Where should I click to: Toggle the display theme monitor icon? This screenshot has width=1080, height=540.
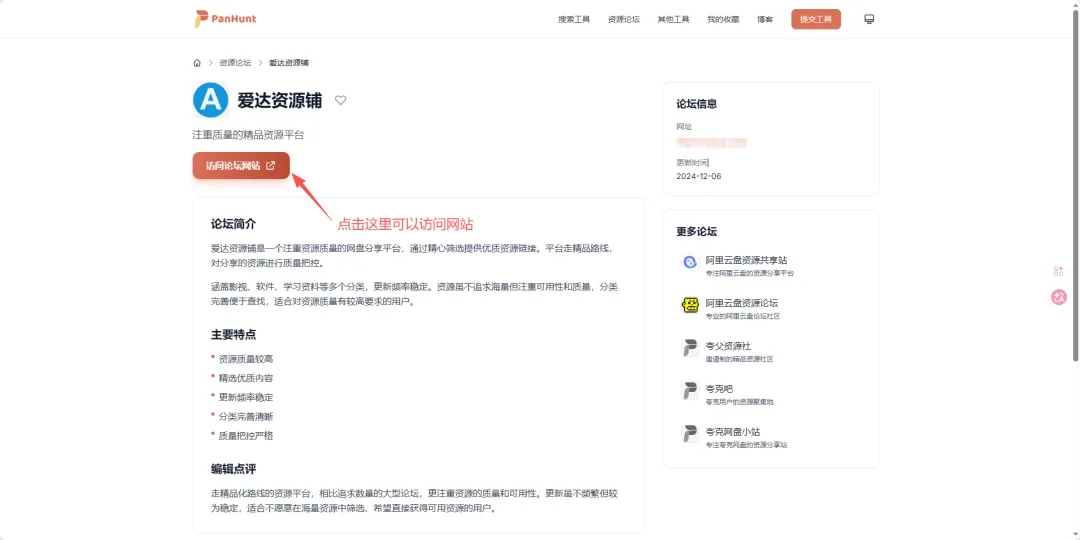pyautogui.click(x=869, y=19)
